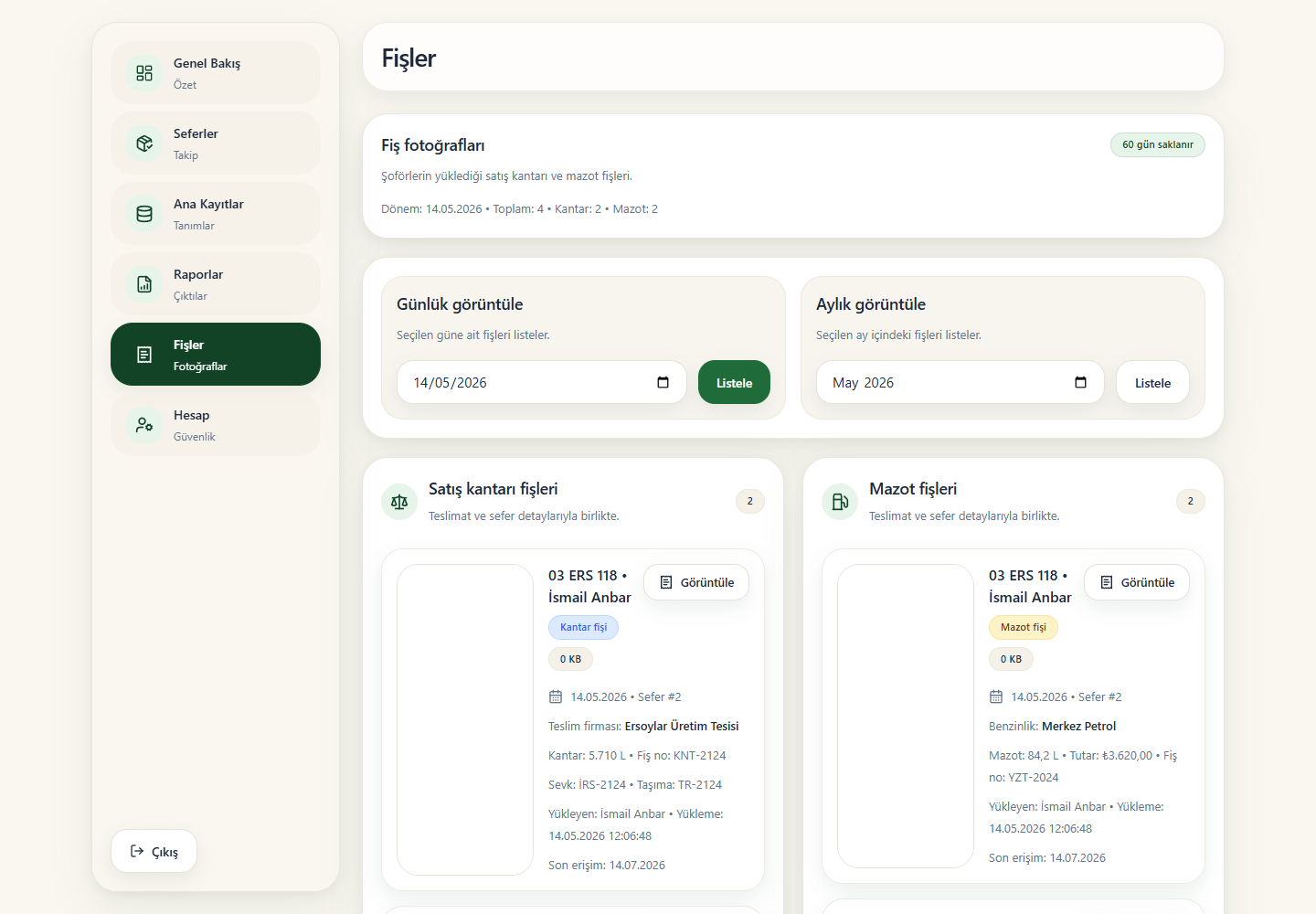Image resolution: width=1316 pixels, height=914 pixels.
Task: Click the Aylık görüntüle heading
Action: click(x=871, y=304)
